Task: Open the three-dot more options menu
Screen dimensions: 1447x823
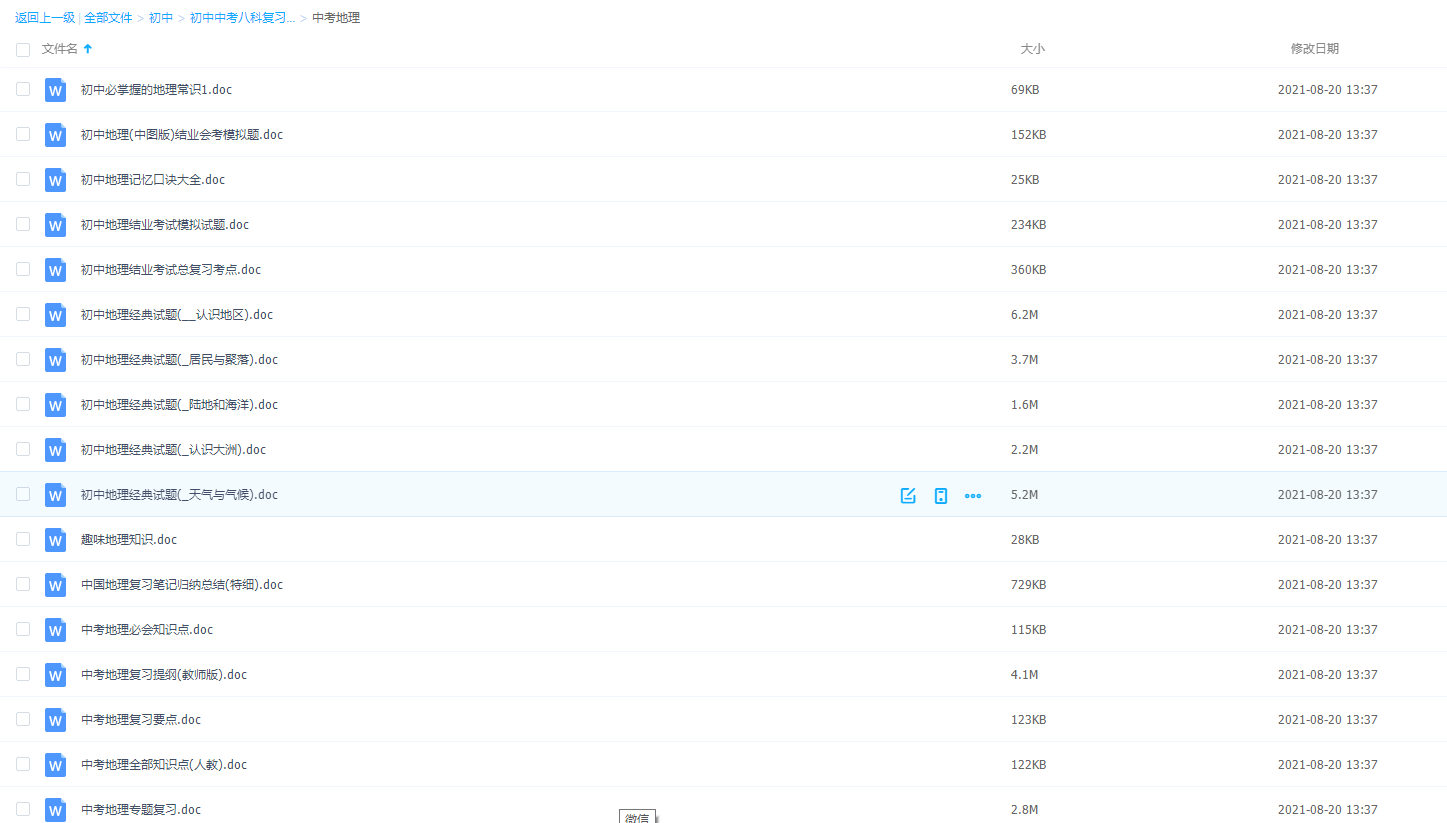Action: (972, 496)
